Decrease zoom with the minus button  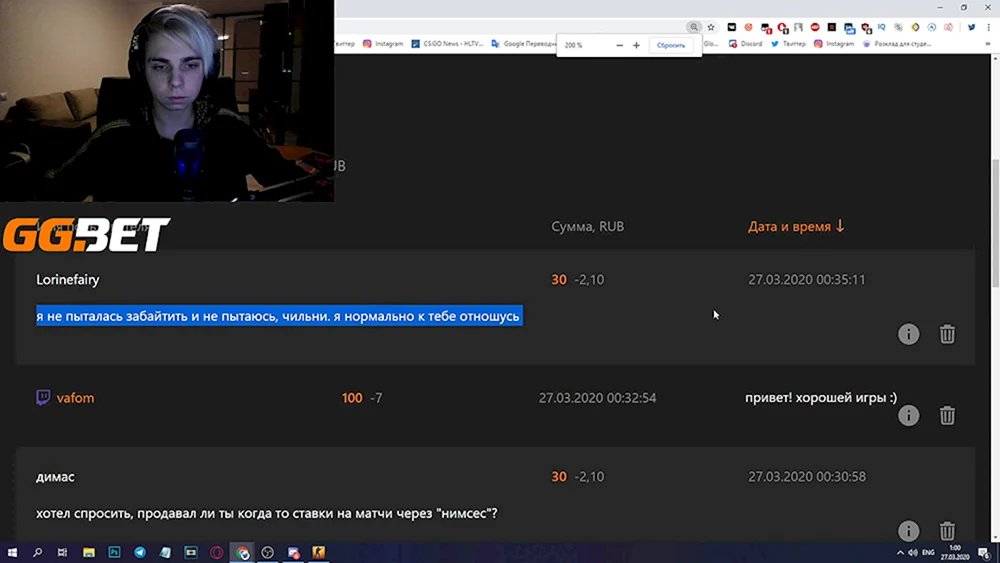619,45
